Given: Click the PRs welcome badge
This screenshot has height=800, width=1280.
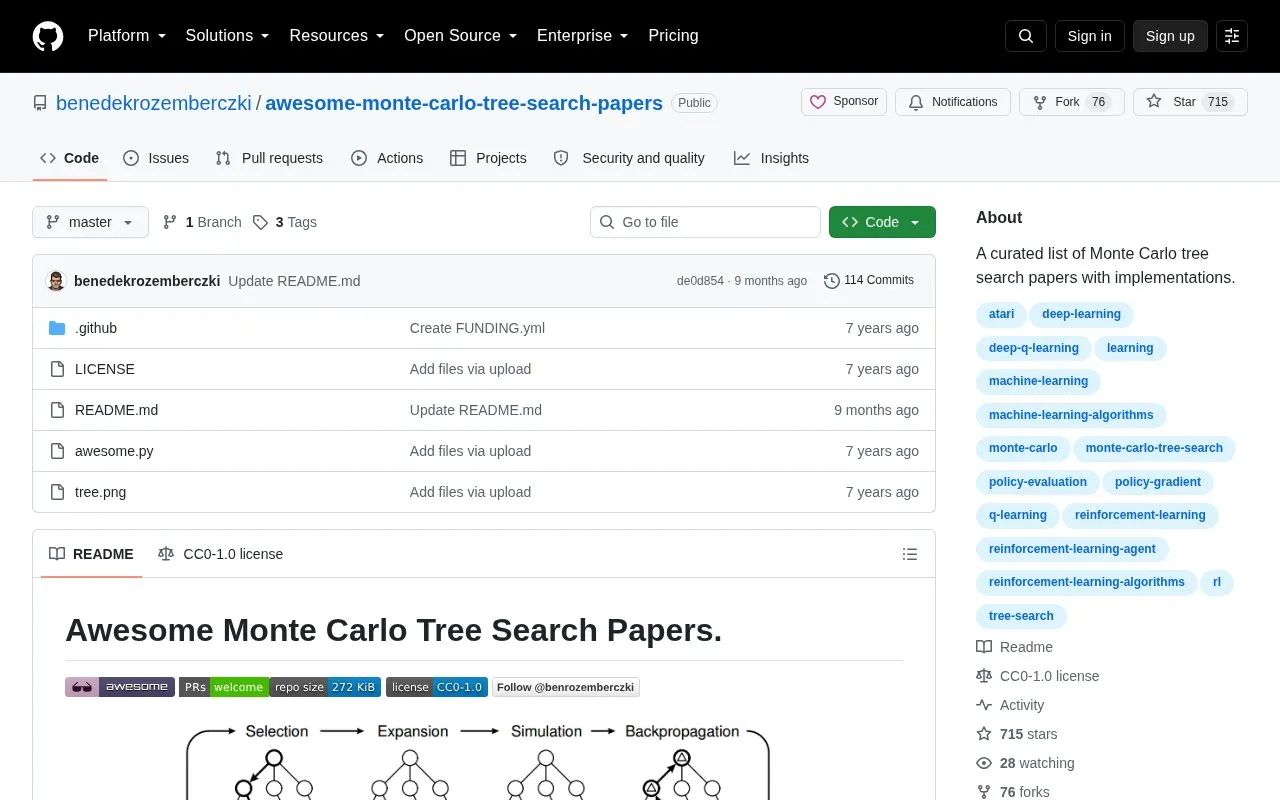Looking at the screenshot, I should (x=224, y=687).
